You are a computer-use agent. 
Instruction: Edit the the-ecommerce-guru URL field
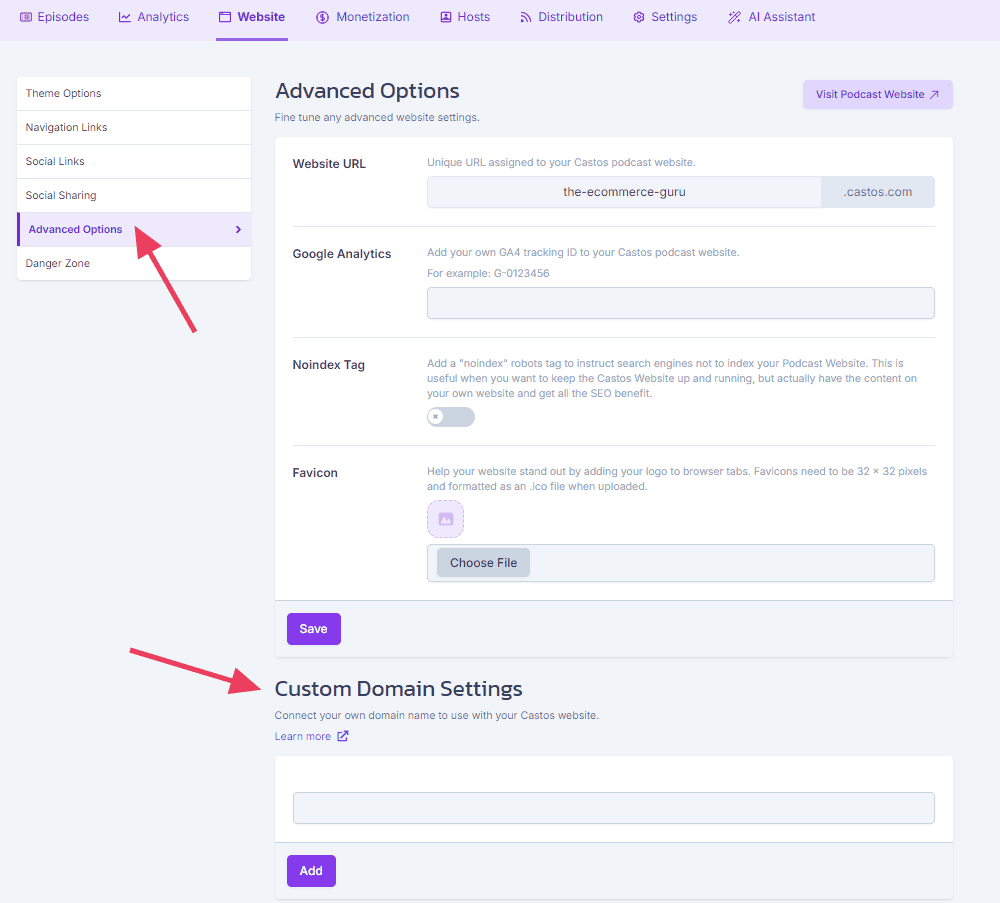(624, 192)
